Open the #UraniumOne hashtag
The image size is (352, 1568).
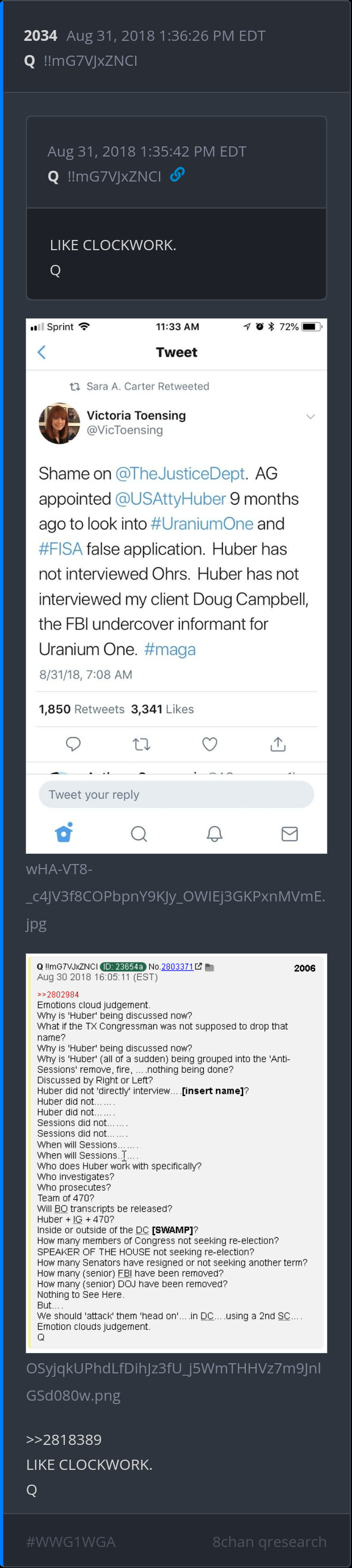coord(202,524)
